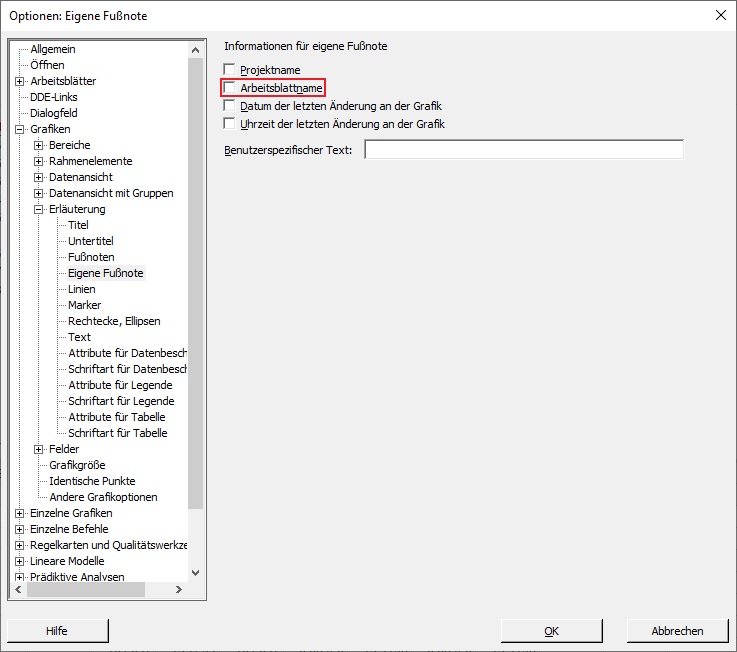
Task: Select Andere Grafikoptionen tree item
Action: click(103, 497)
